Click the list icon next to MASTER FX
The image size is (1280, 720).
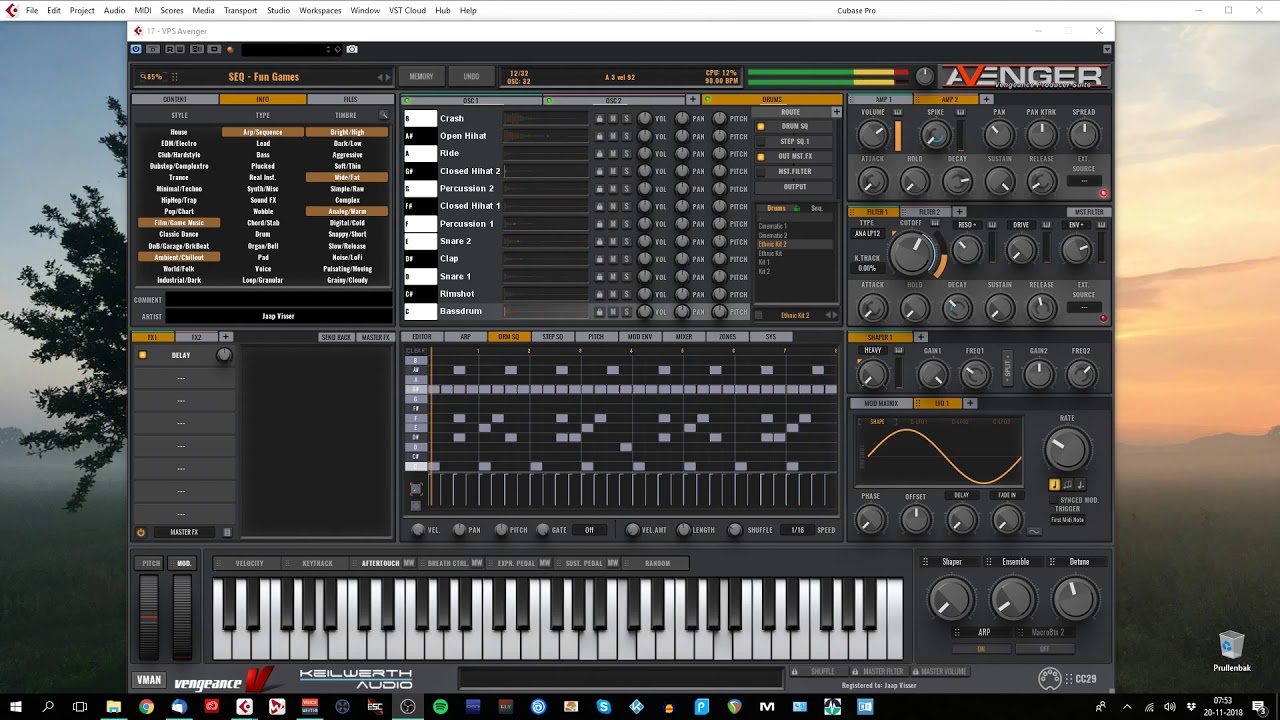pyautogui.click(x=227, y=532)
